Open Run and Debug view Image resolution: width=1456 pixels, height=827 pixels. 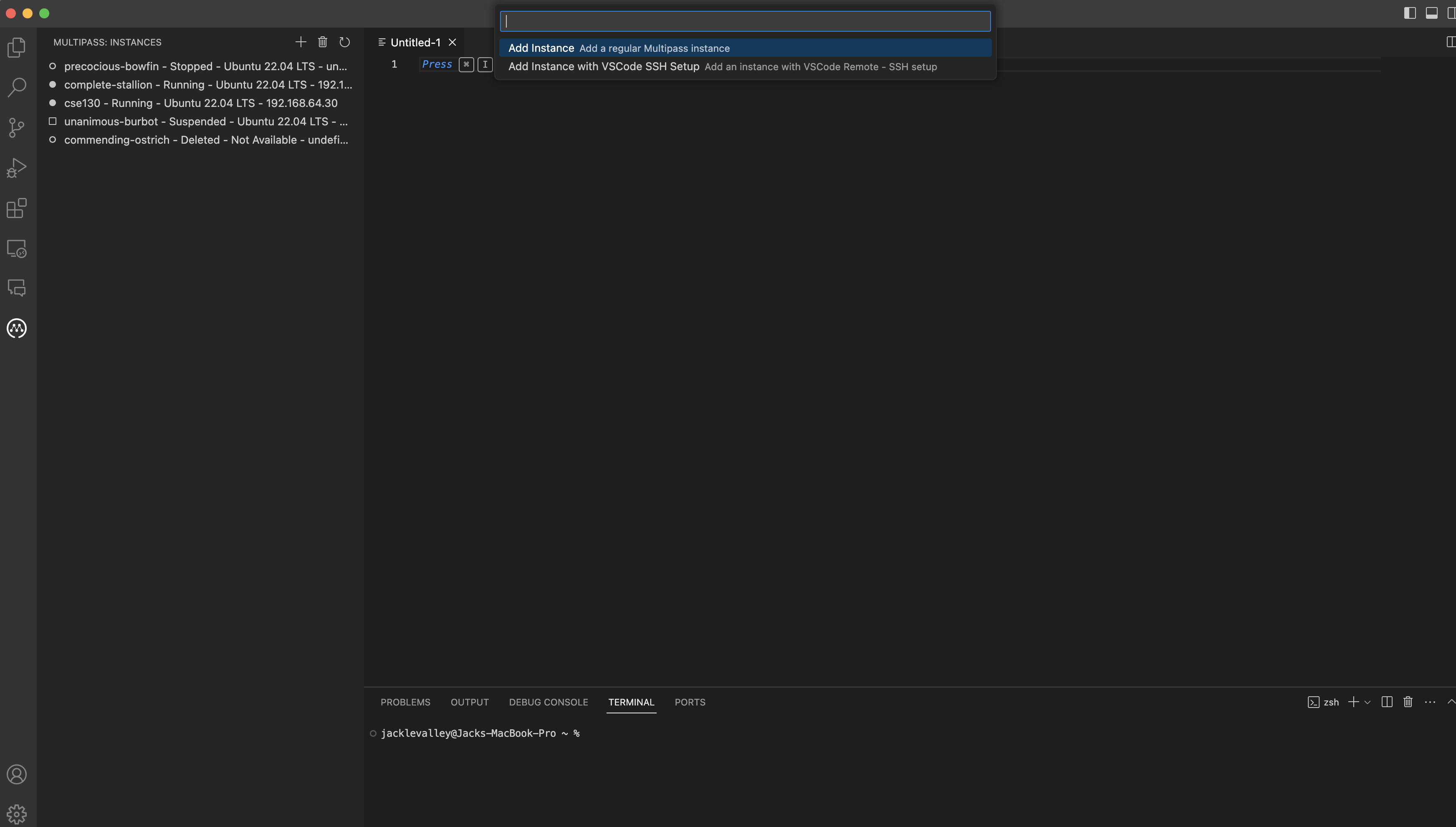16,167
